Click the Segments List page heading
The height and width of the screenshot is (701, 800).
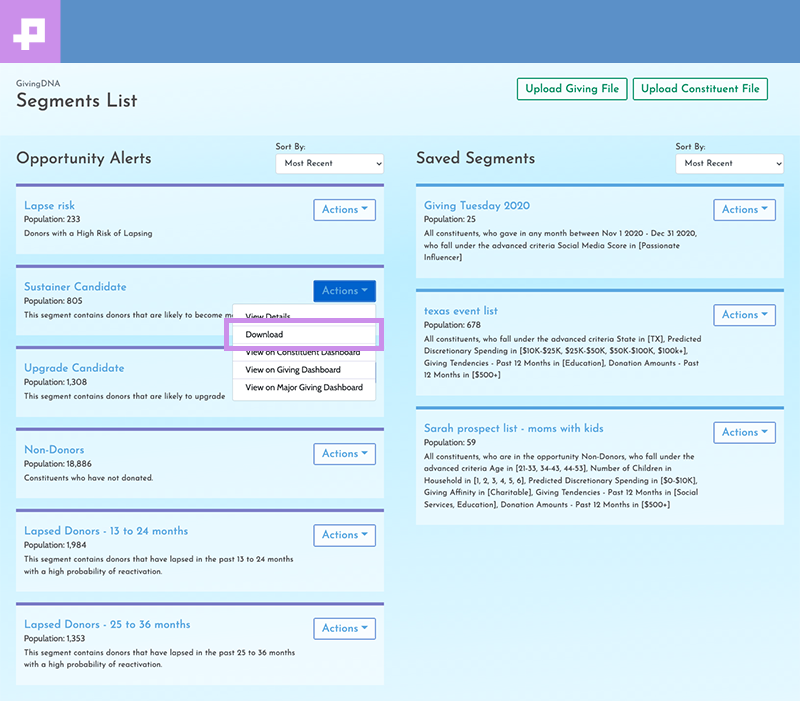click(77, 101)
